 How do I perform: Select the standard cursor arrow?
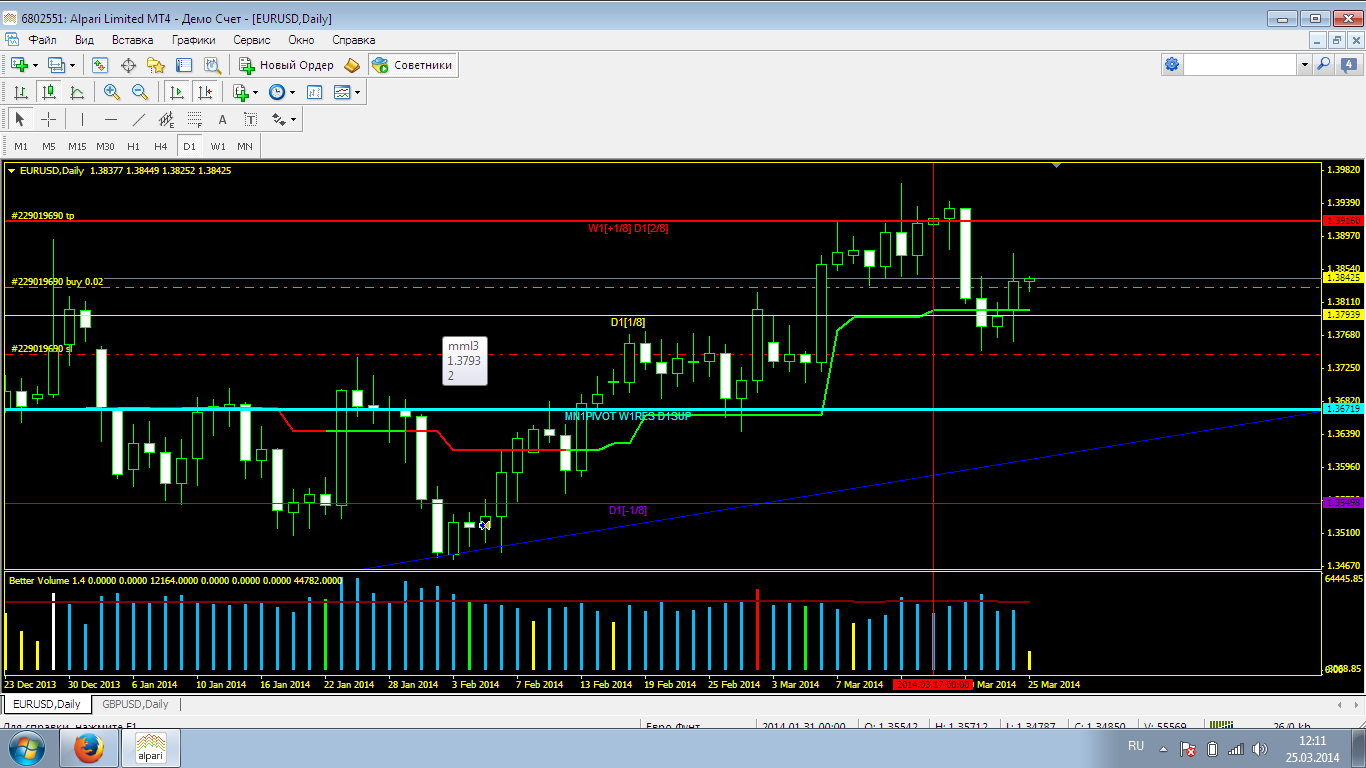coord(19,119)
